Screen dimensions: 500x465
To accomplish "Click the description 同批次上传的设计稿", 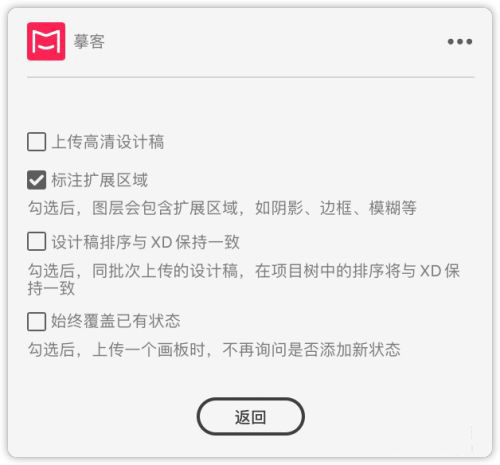I will 165,271.
